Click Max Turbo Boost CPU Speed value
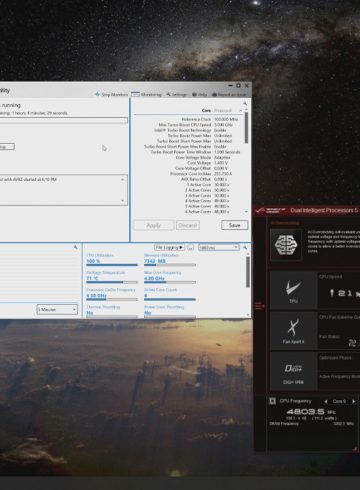Image resolution: width=360 pixels, height=490 pixels. [x=223, y=125]
